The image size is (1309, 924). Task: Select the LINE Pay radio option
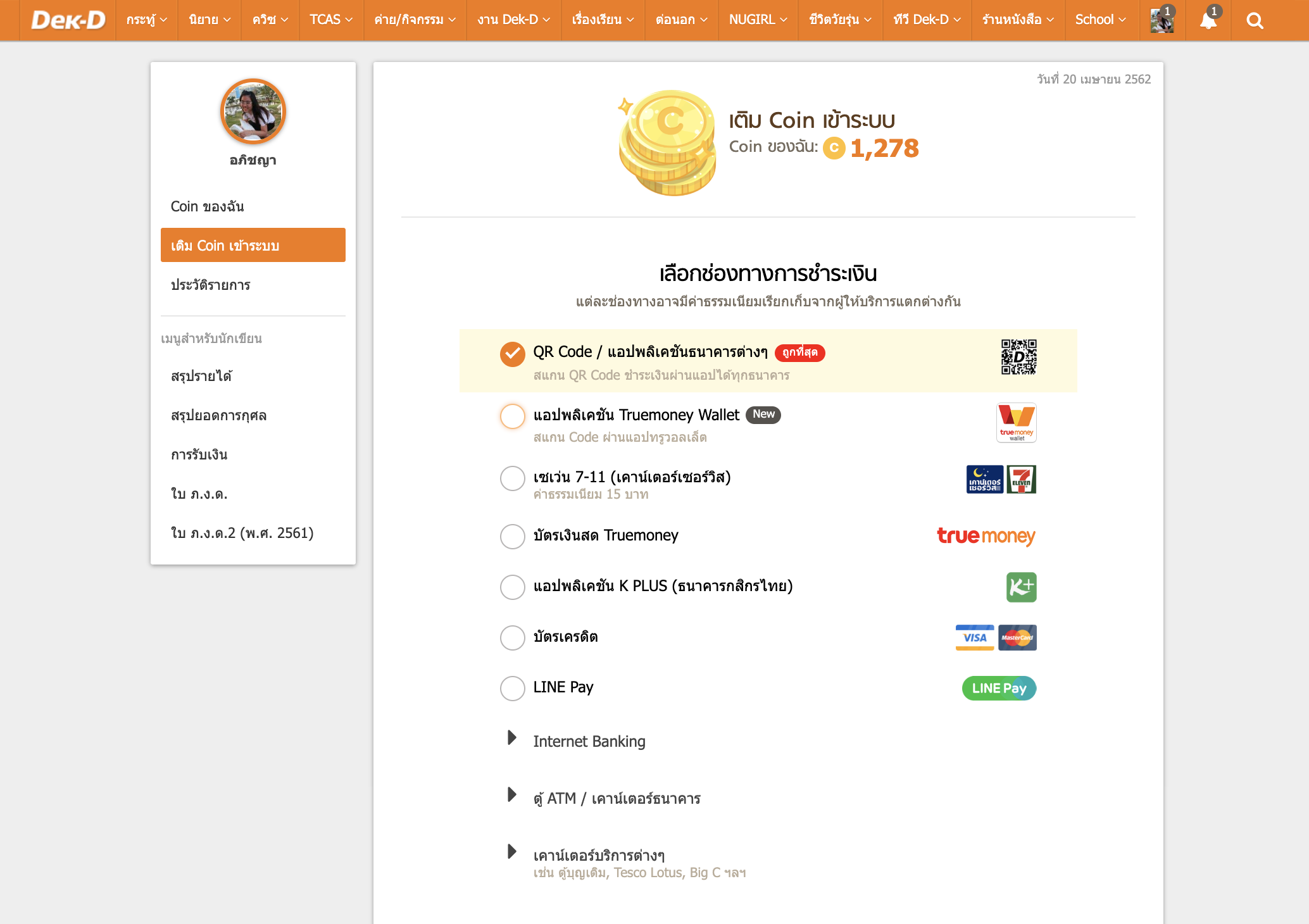click(x=513, y=688)
